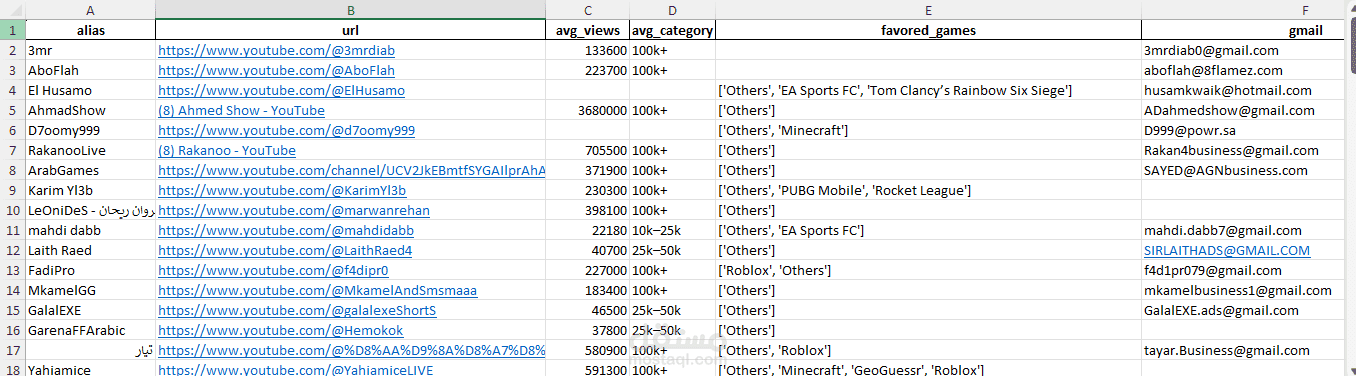The width and height of the screenshot is (1356, 376).
Task: Select the '10k–25k' category cell
Action: click(672, 231)
